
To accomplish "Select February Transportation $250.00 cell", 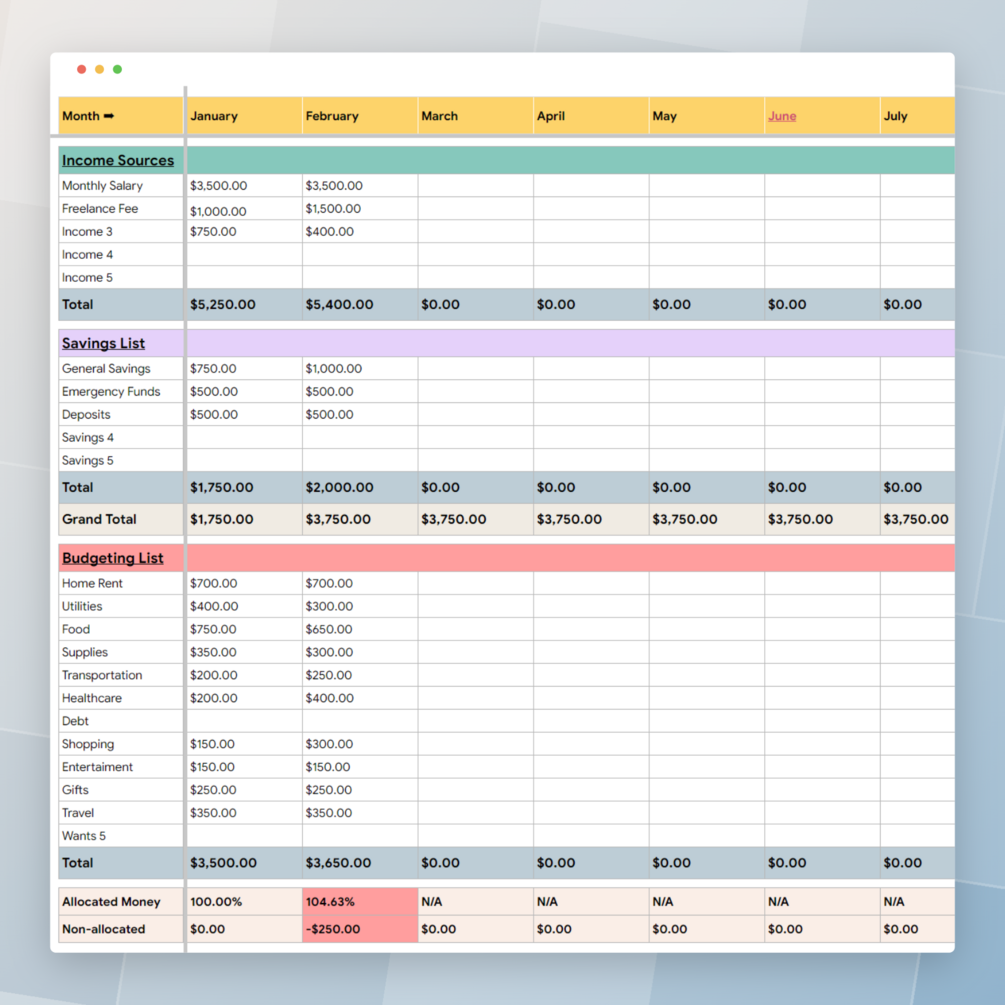I will point(360,676).
